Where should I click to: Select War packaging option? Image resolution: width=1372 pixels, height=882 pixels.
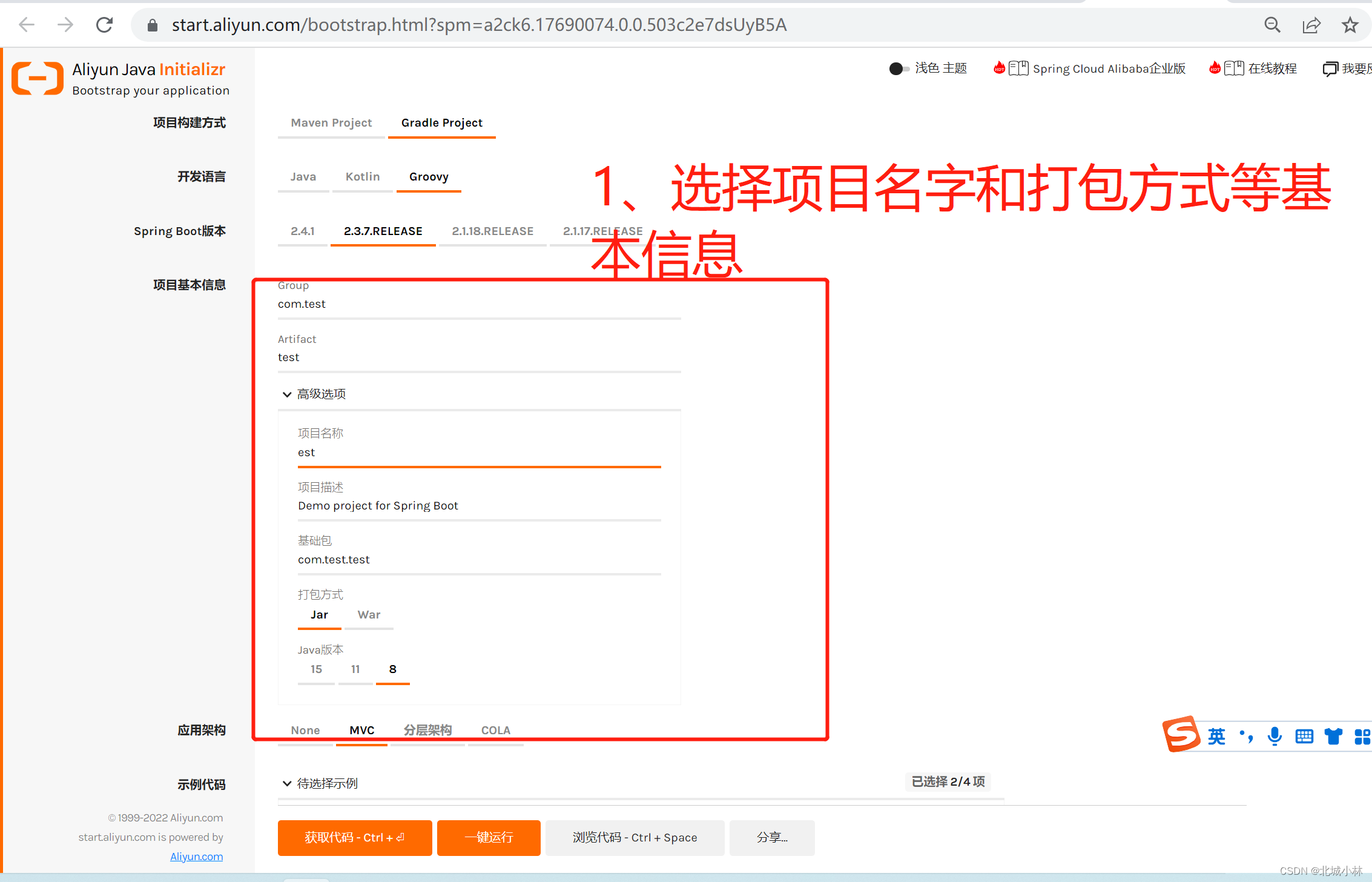tap(369, 615)
